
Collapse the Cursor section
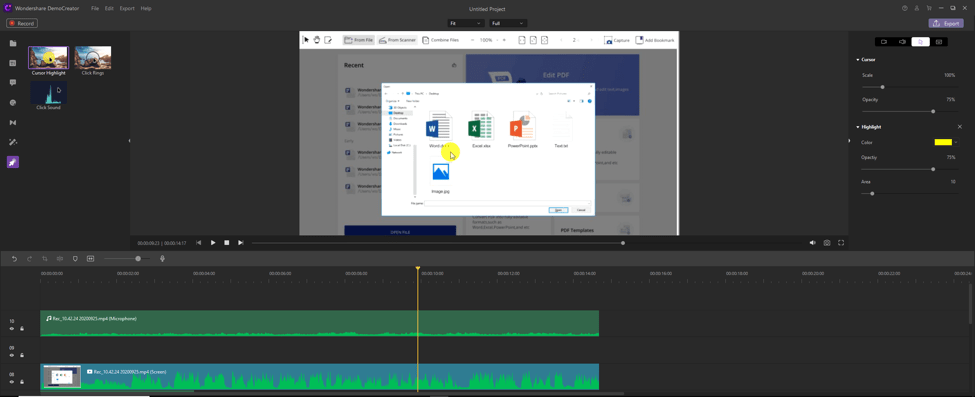click(x=857, y=60)
